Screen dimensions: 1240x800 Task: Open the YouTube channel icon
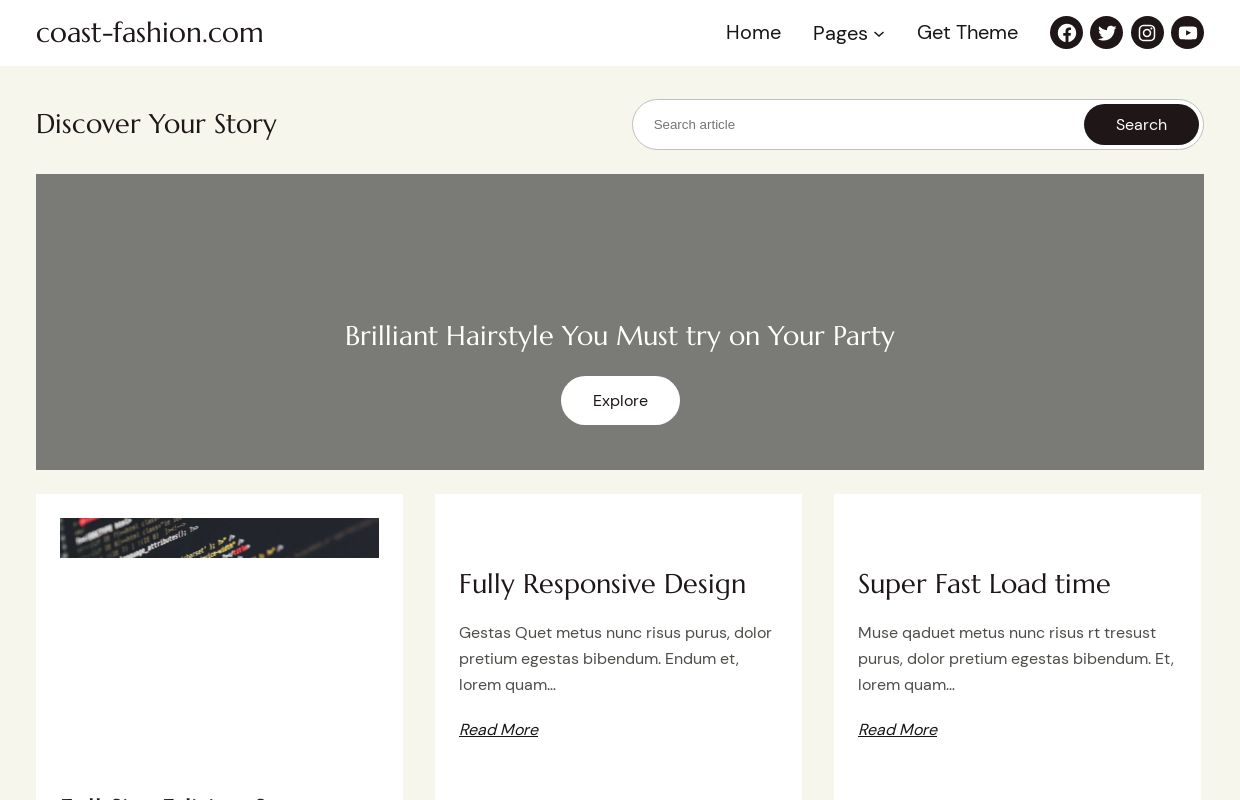tap(1187, 33)
